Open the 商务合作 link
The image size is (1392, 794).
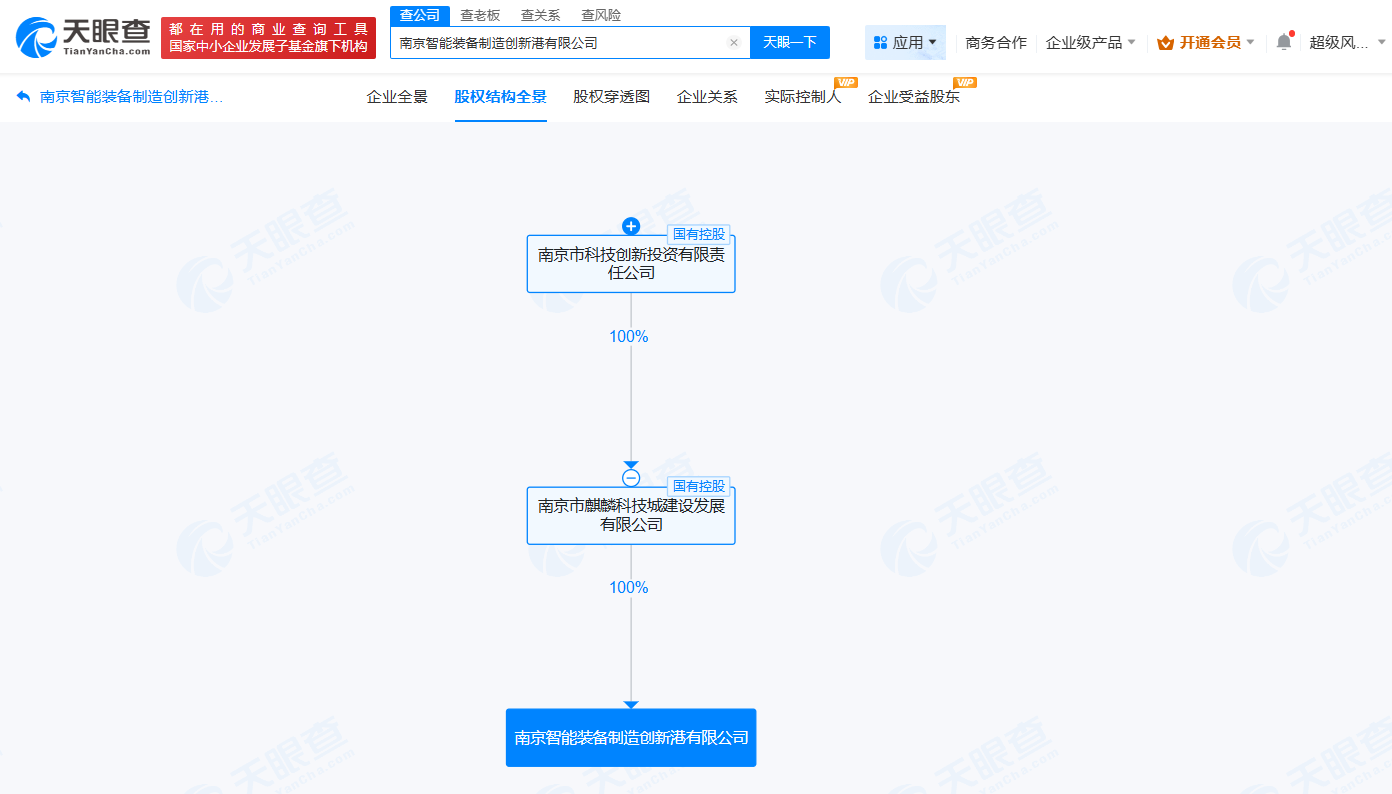pyautogui.click(x=997, y=42)
